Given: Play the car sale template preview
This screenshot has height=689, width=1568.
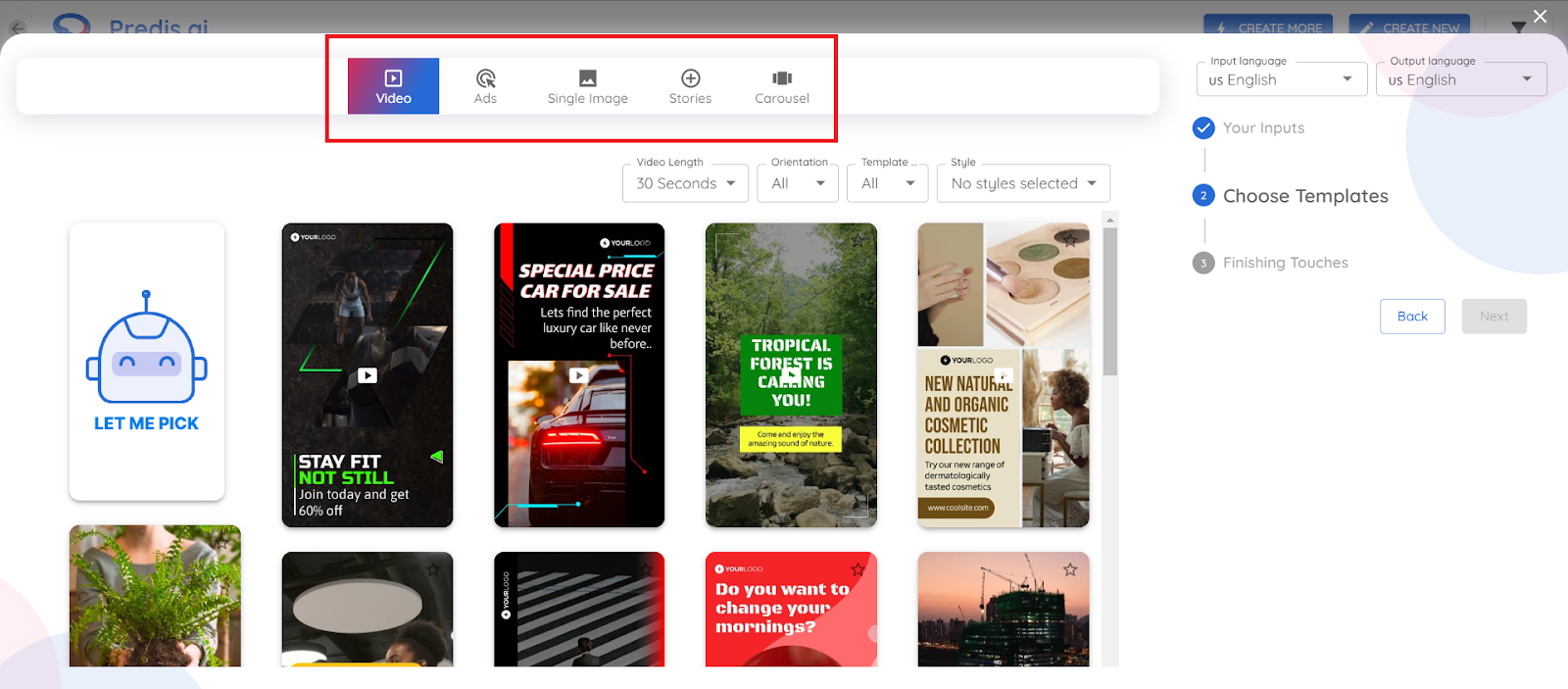Looking at the screenshot, I should [579, 375].
